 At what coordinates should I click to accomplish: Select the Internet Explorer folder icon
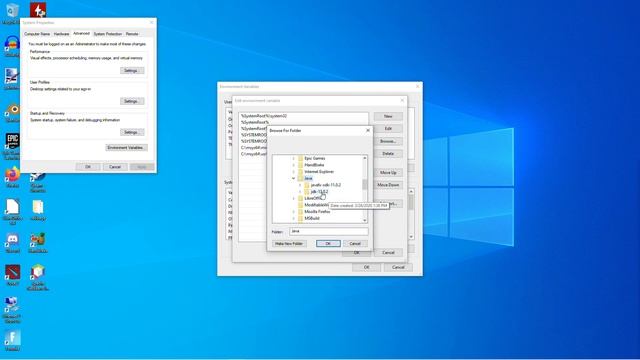tap(301, 172)
